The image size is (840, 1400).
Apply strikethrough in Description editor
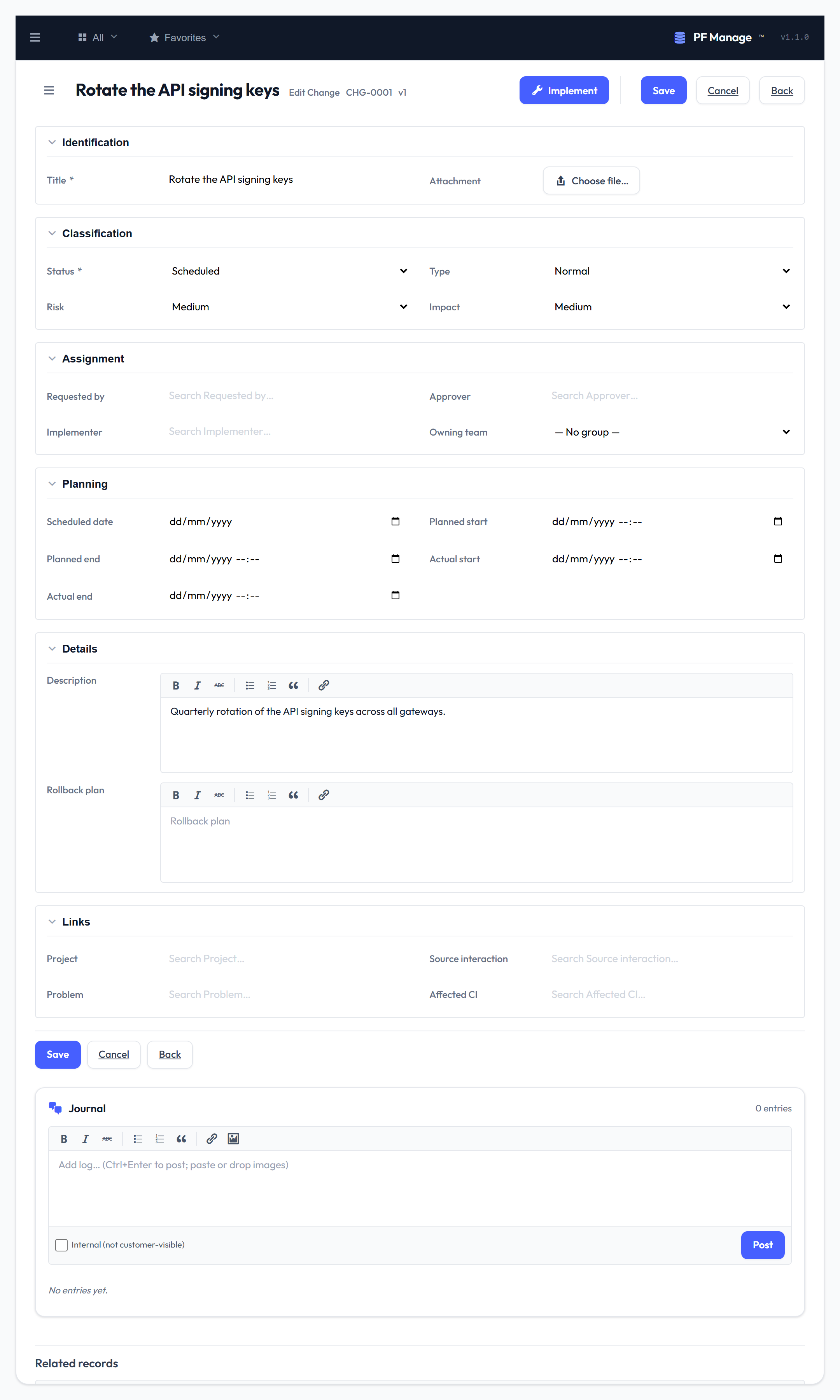click(219, 685)
